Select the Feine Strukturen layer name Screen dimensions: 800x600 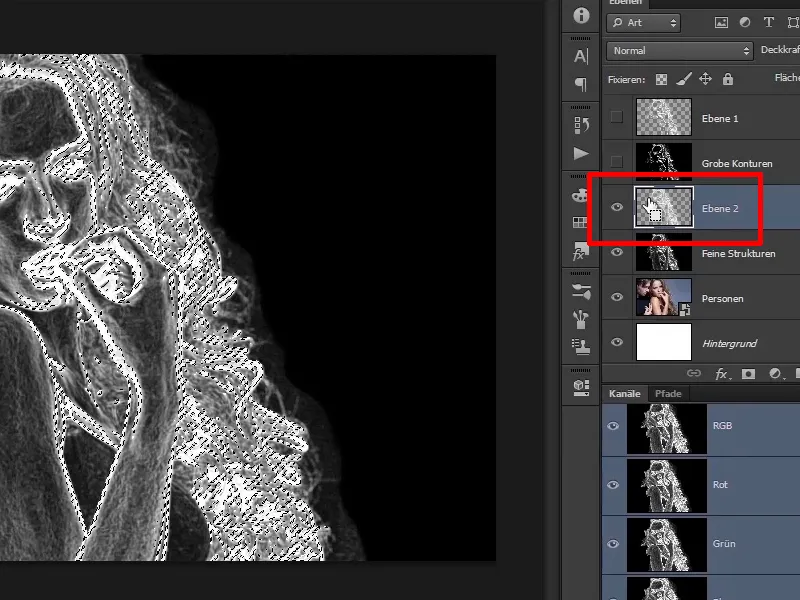coord(738,253)
